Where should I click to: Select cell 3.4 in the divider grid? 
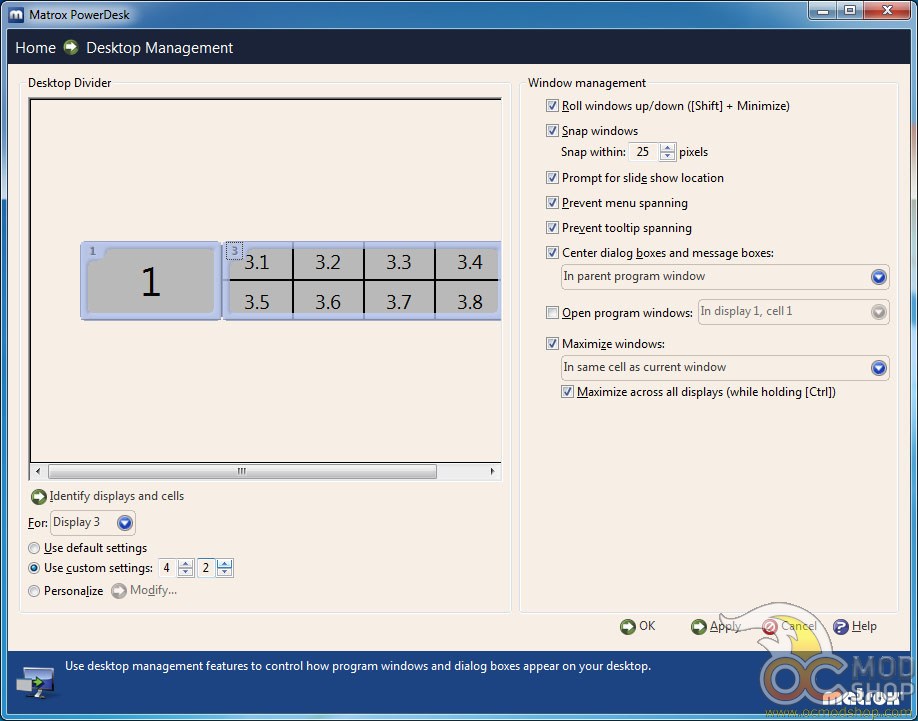pos(468,263)
